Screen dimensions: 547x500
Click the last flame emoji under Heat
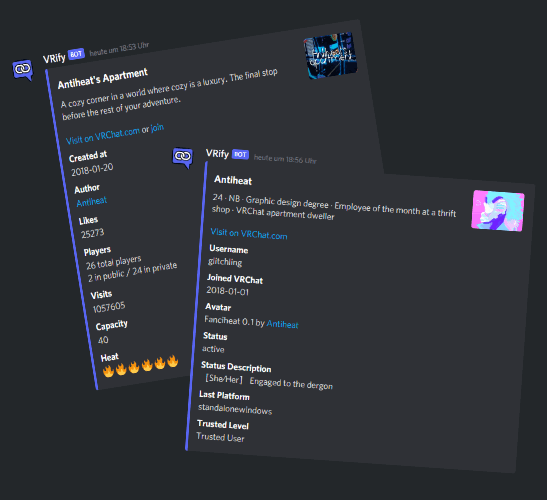point(172,361)
